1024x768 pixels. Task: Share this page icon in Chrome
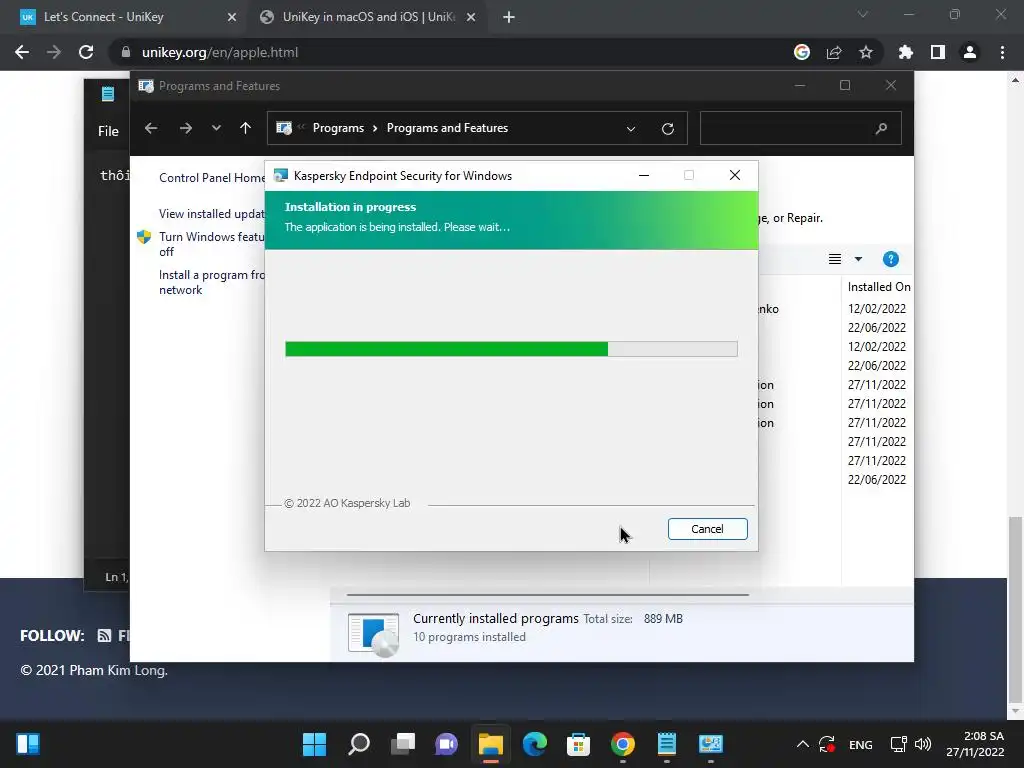pyautogui.click(x=834, y=52)
